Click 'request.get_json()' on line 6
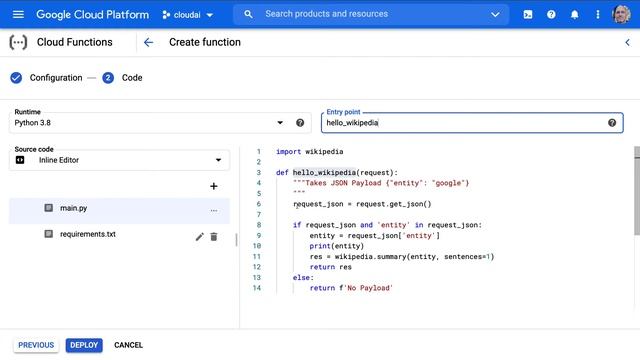The image size is (640, 360). point(393,204)
